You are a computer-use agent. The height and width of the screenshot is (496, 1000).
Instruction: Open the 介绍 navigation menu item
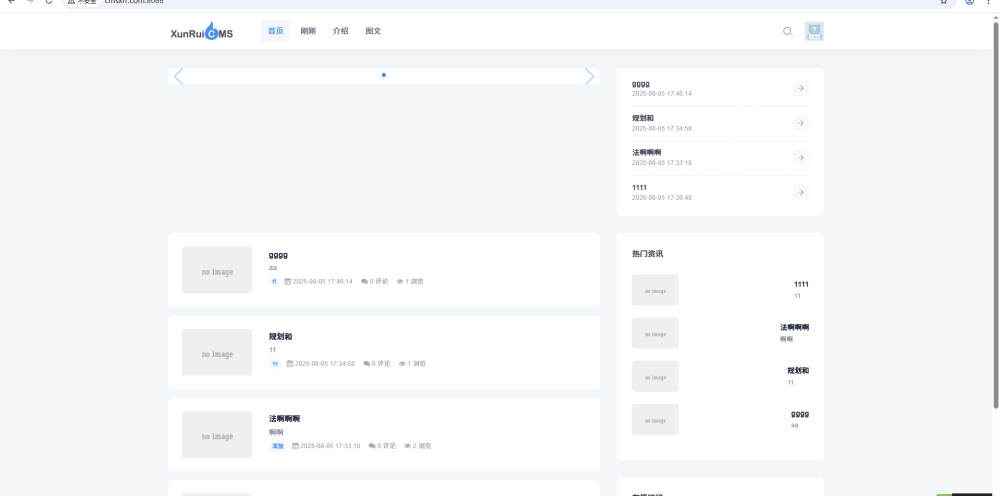click(341, 31)
